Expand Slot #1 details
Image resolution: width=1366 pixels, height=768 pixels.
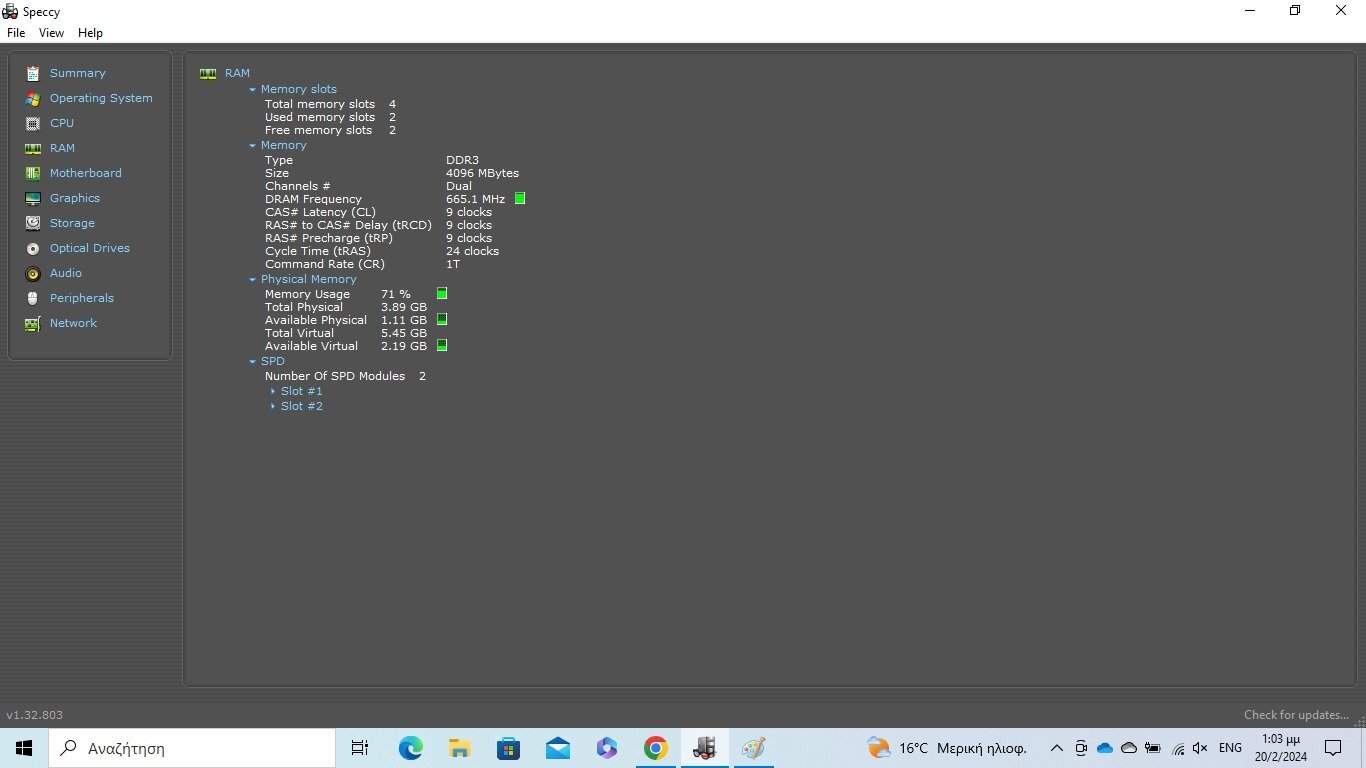(273, 391)
